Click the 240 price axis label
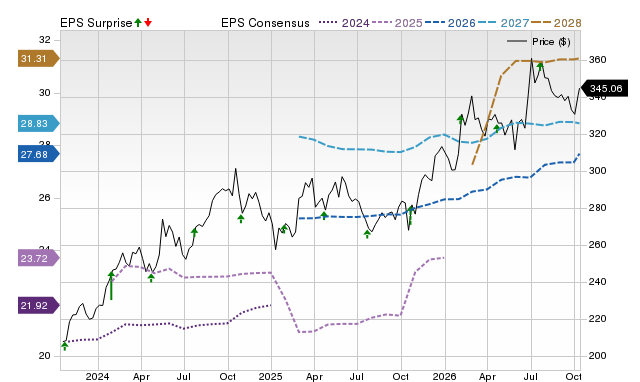The width and height of the screenshot is (640, 382). point(597,282)
